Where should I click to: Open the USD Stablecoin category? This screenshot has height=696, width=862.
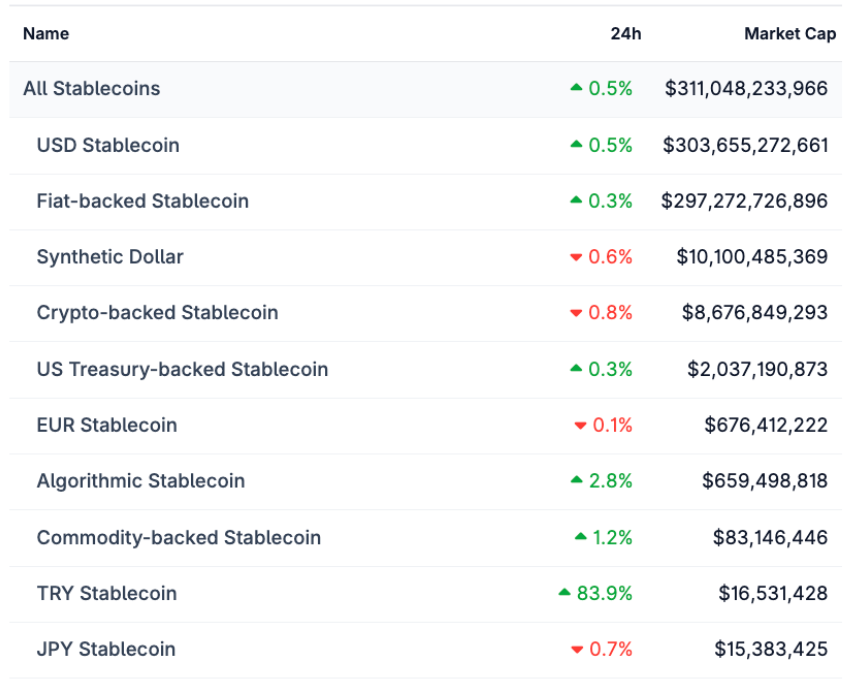tap(108, 145)
